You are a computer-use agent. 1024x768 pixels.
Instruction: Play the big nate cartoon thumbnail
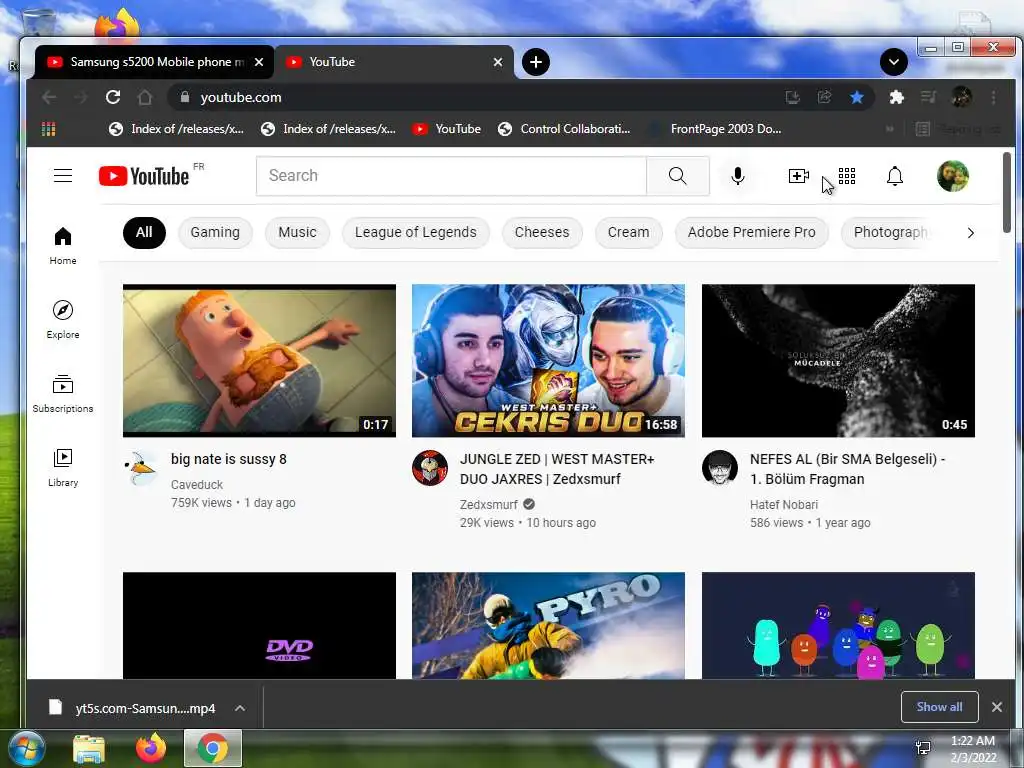point(259,360)
